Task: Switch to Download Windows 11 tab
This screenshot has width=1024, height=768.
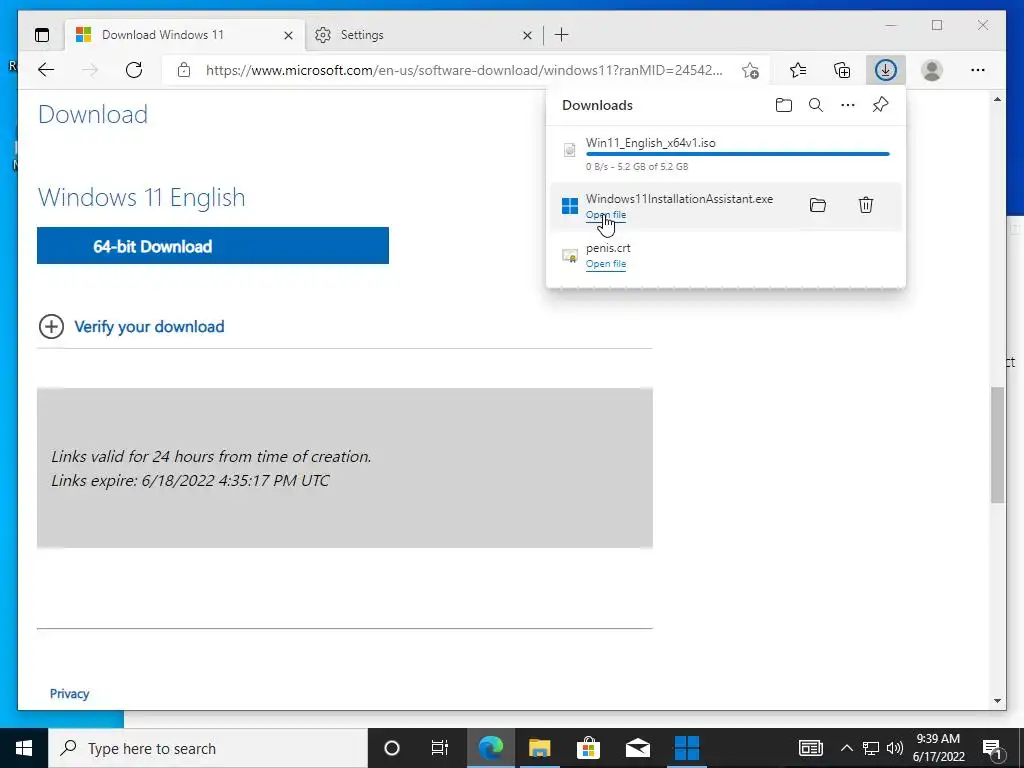Action: pos(185,35)
